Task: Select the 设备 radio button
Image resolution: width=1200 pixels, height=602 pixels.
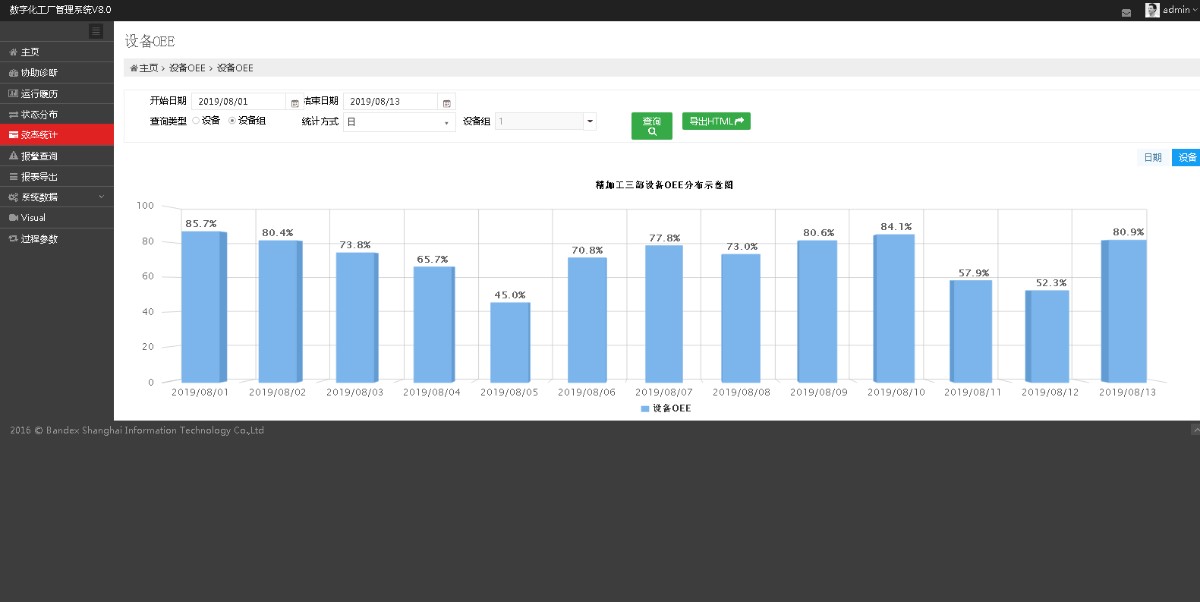Action: 195,120
